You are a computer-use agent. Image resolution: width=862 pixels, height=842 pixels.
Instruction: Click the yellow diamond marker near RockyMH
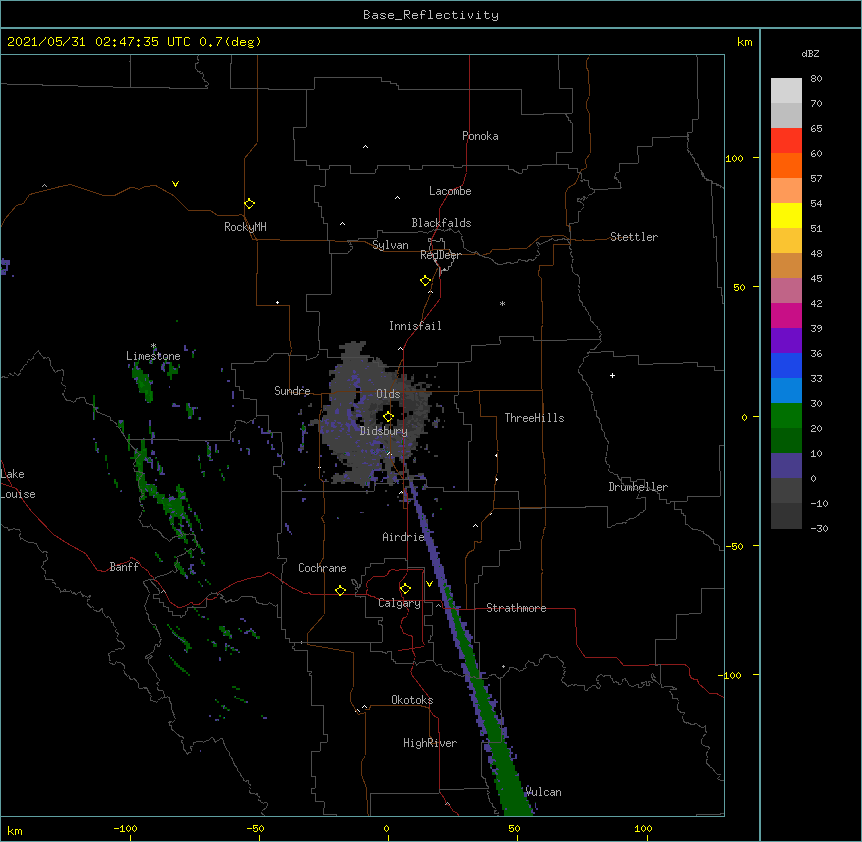(x=249, y=204)
